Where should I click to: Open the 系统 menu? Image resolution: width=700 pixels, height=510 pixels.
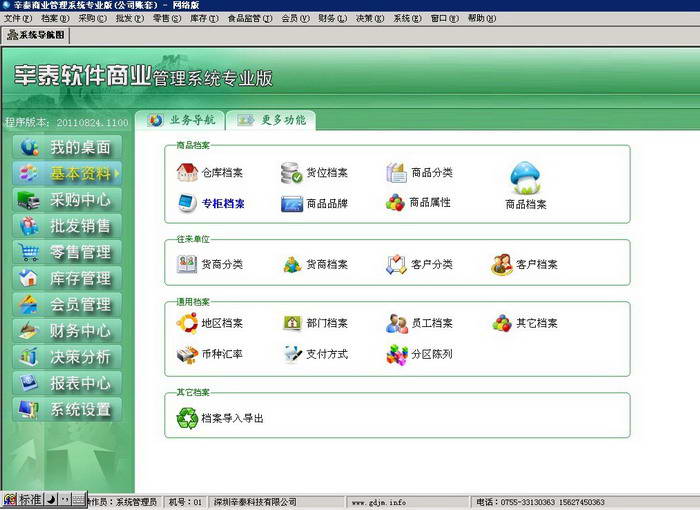pyautogui.click(x=407, y=18)
